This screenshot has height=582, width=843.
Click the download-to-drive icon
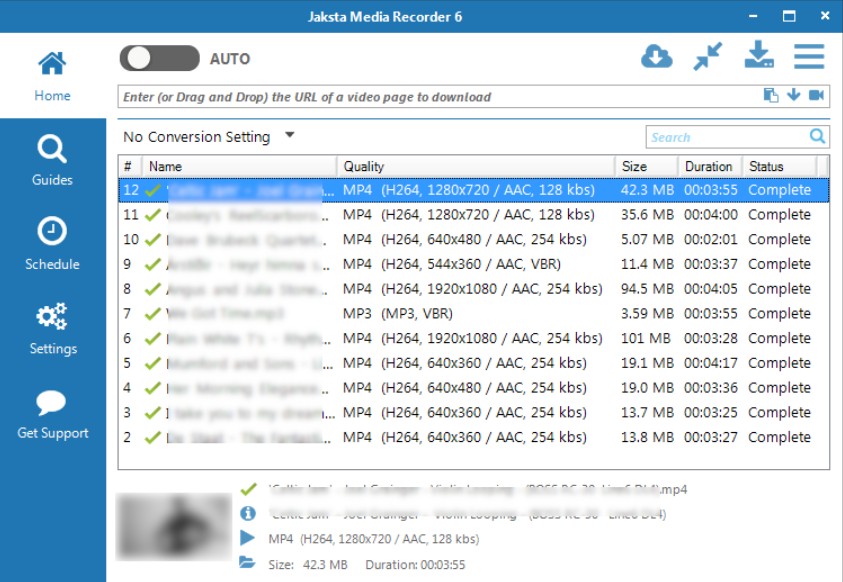click(x=759, y=55)
